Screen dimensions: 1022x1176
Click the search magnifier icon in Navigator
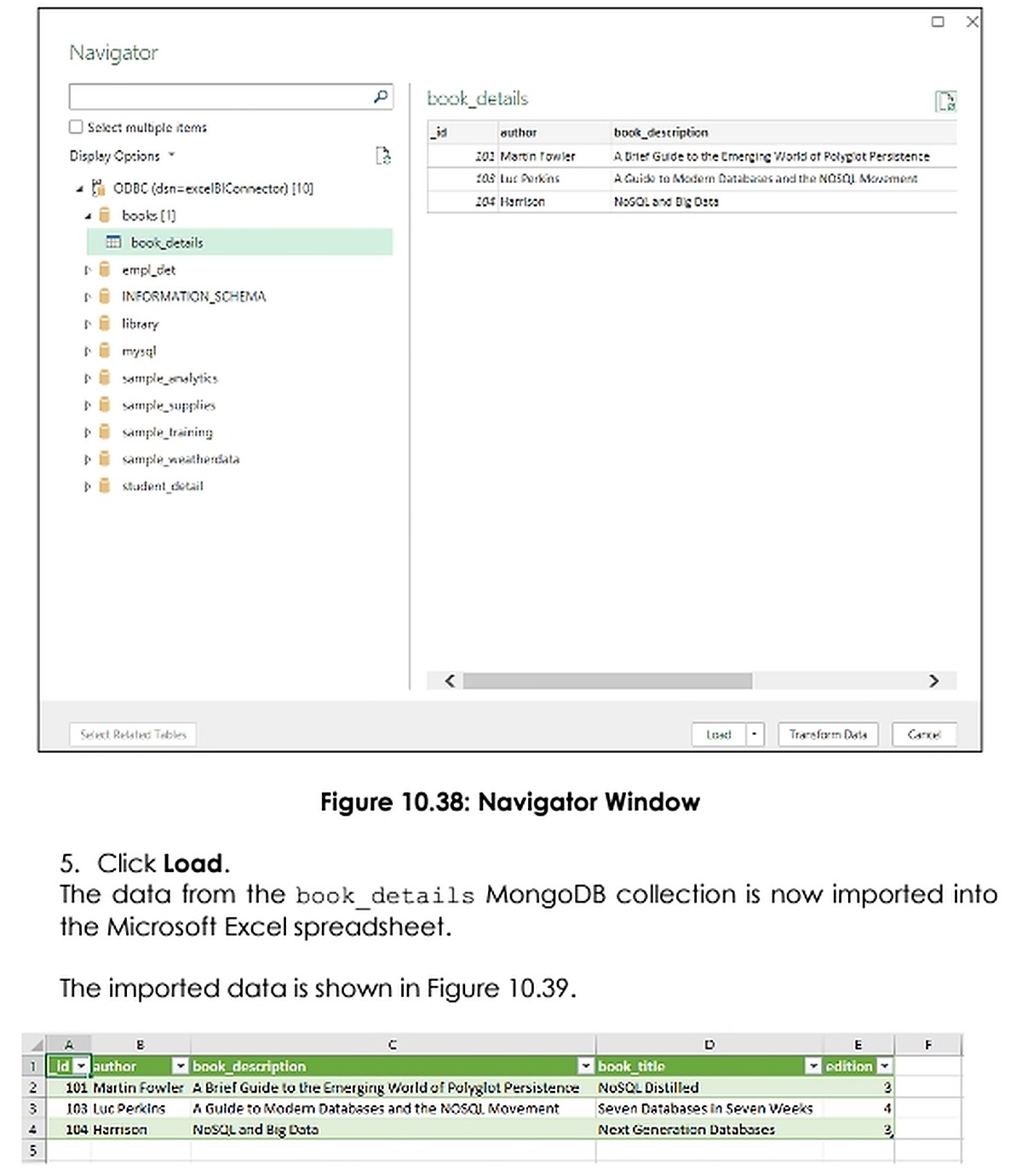point(381,96)
